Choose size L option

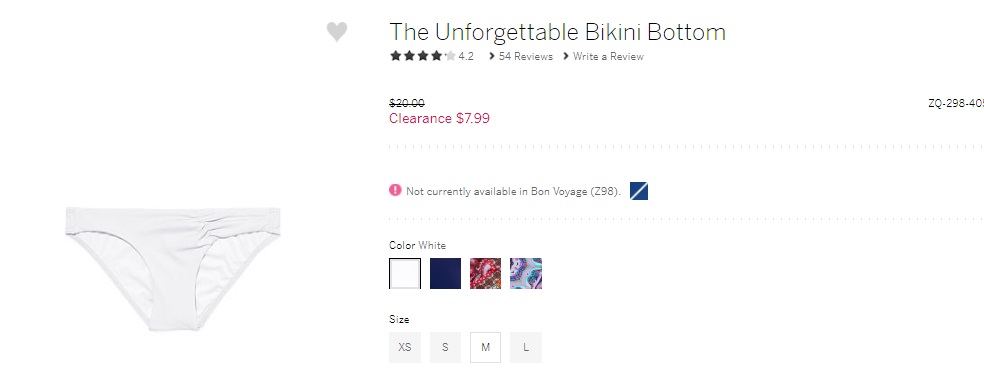pyautogui.click(x=526, y=348)
